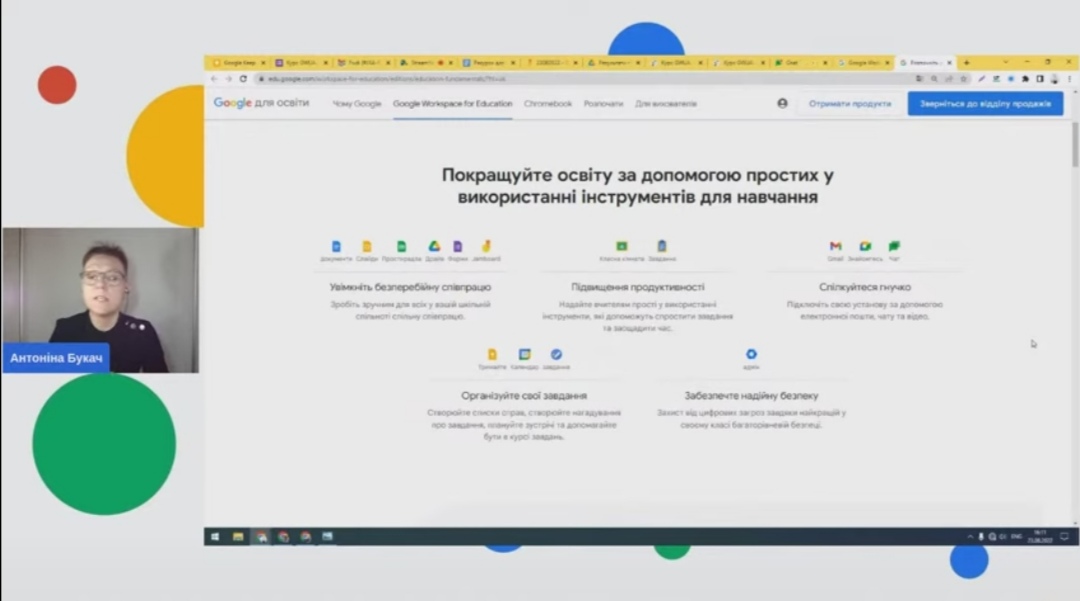
Task: Open the Google Keep icon
Action: (492, 355)
